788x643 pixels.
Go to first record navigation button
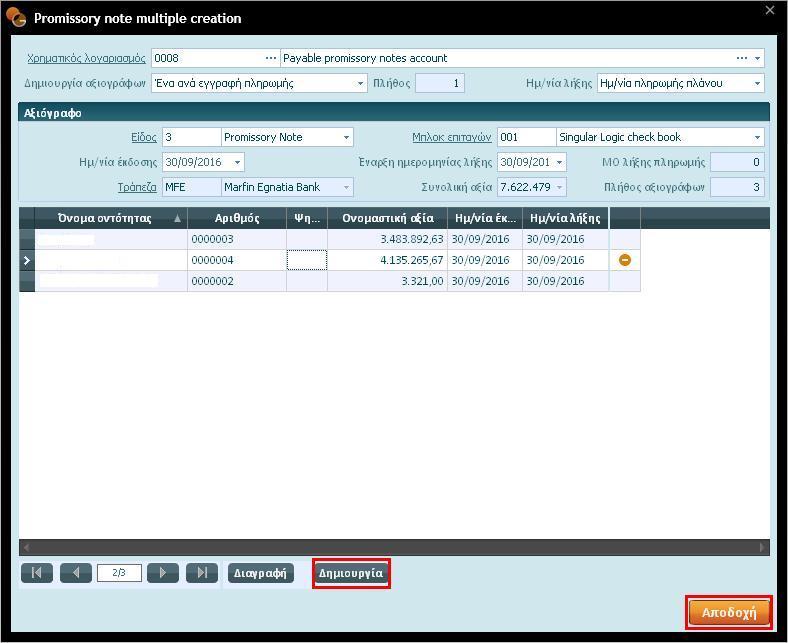(37, 573)
